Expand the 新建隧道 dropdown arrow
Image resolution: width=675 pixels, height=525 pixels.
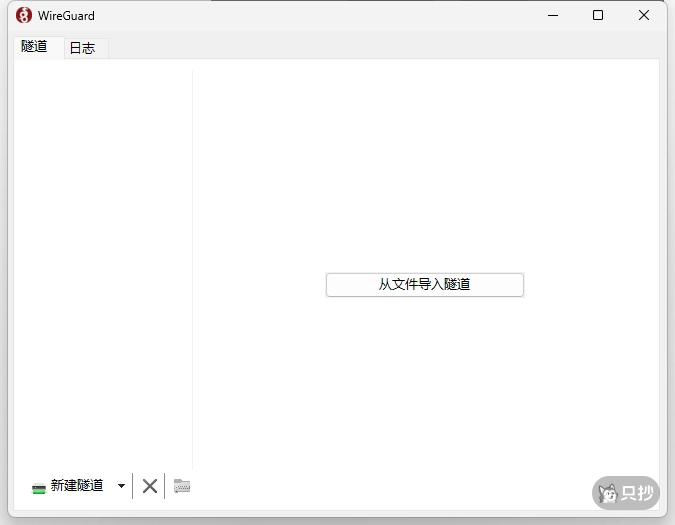(x=121, y=486)
